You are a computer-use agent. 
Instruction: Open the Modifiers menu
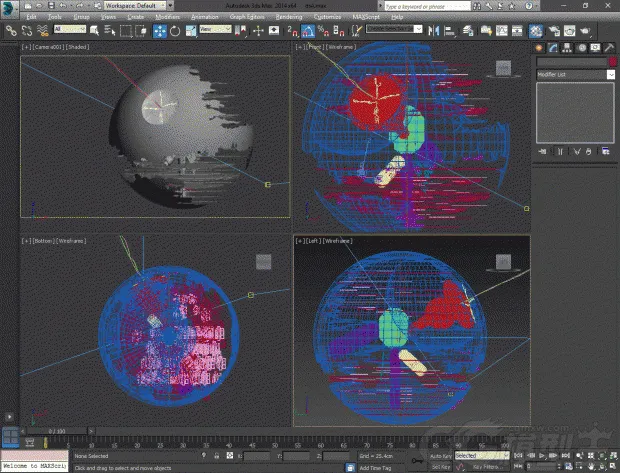click(168, 17)
